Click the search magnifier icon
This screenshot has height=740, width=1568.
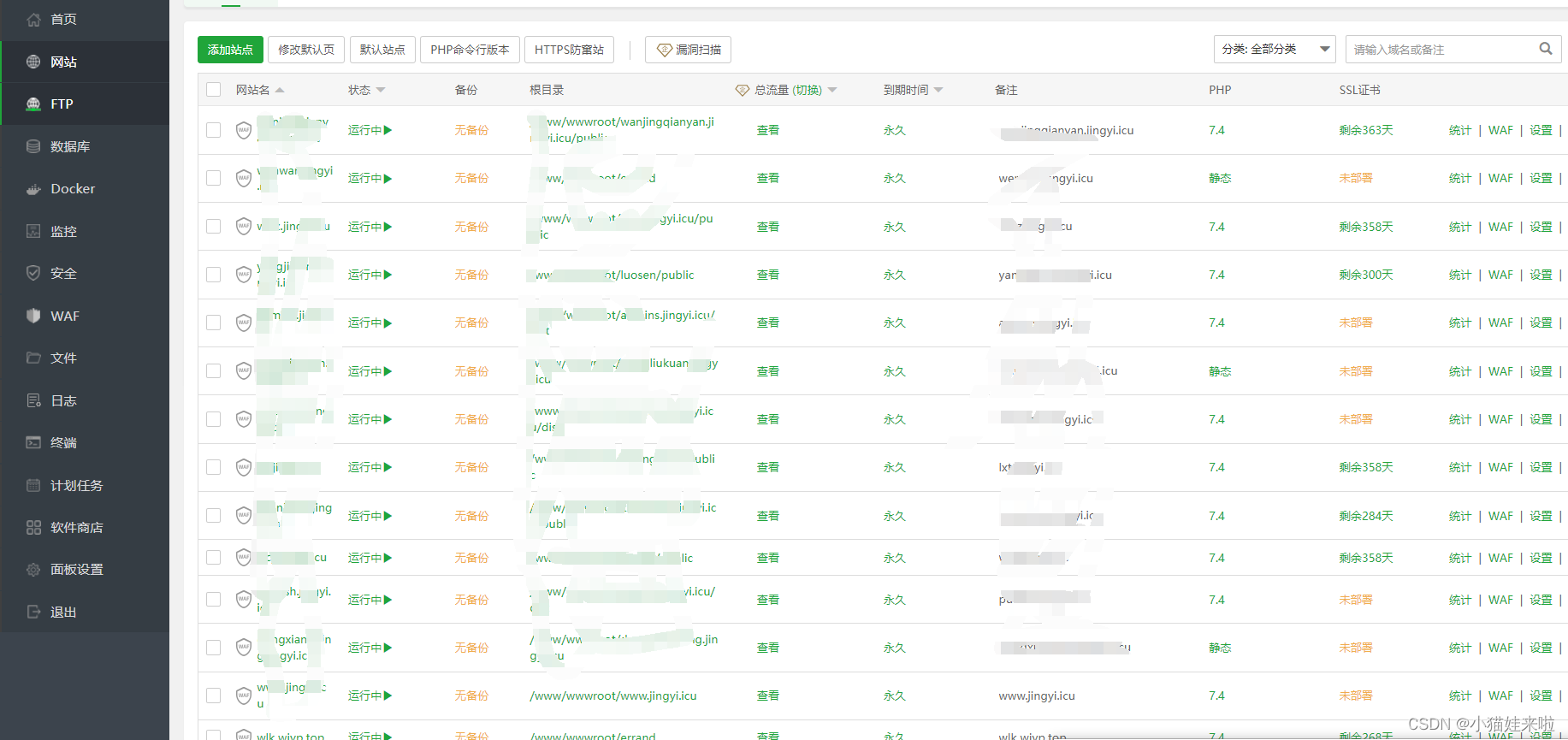1546,49
